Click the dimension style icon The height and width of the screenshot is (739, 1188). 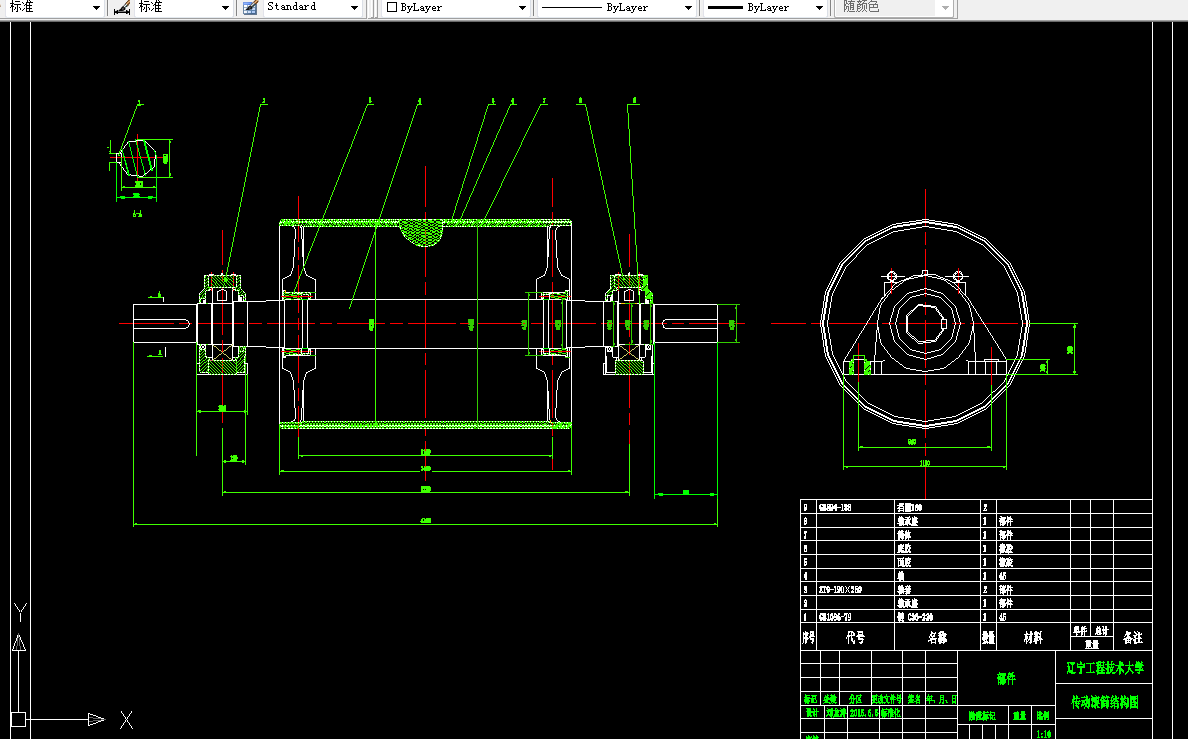[121, 8]
